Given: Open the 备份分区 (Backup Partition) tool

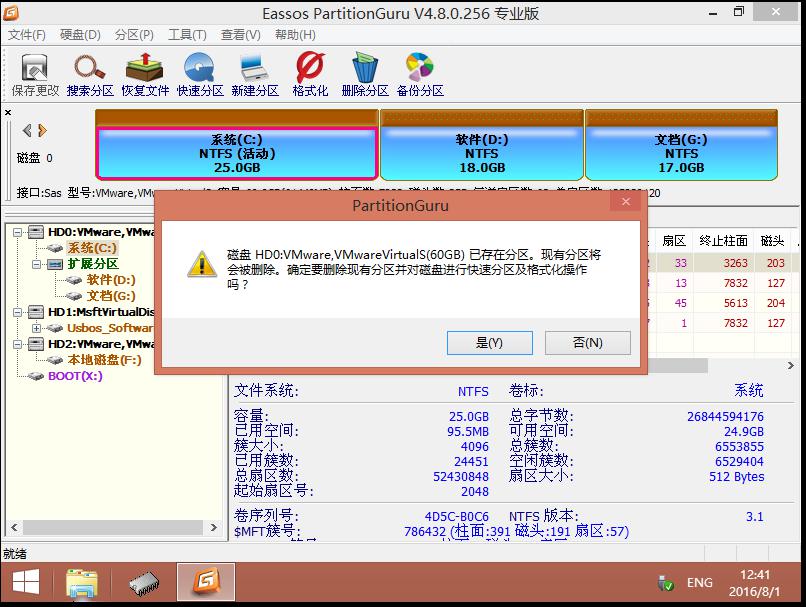Looking at the screenshot, I should (x=419, y=75).
